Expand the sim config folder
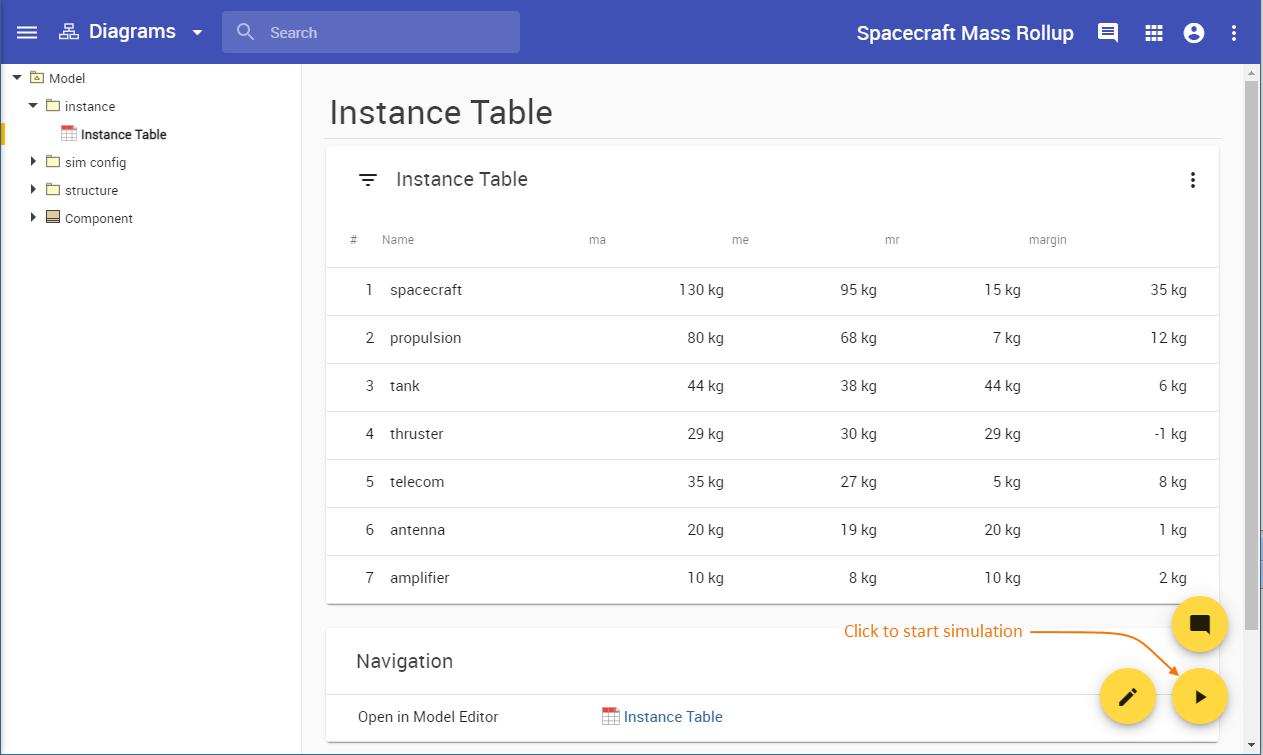 [x=33, y=162]
